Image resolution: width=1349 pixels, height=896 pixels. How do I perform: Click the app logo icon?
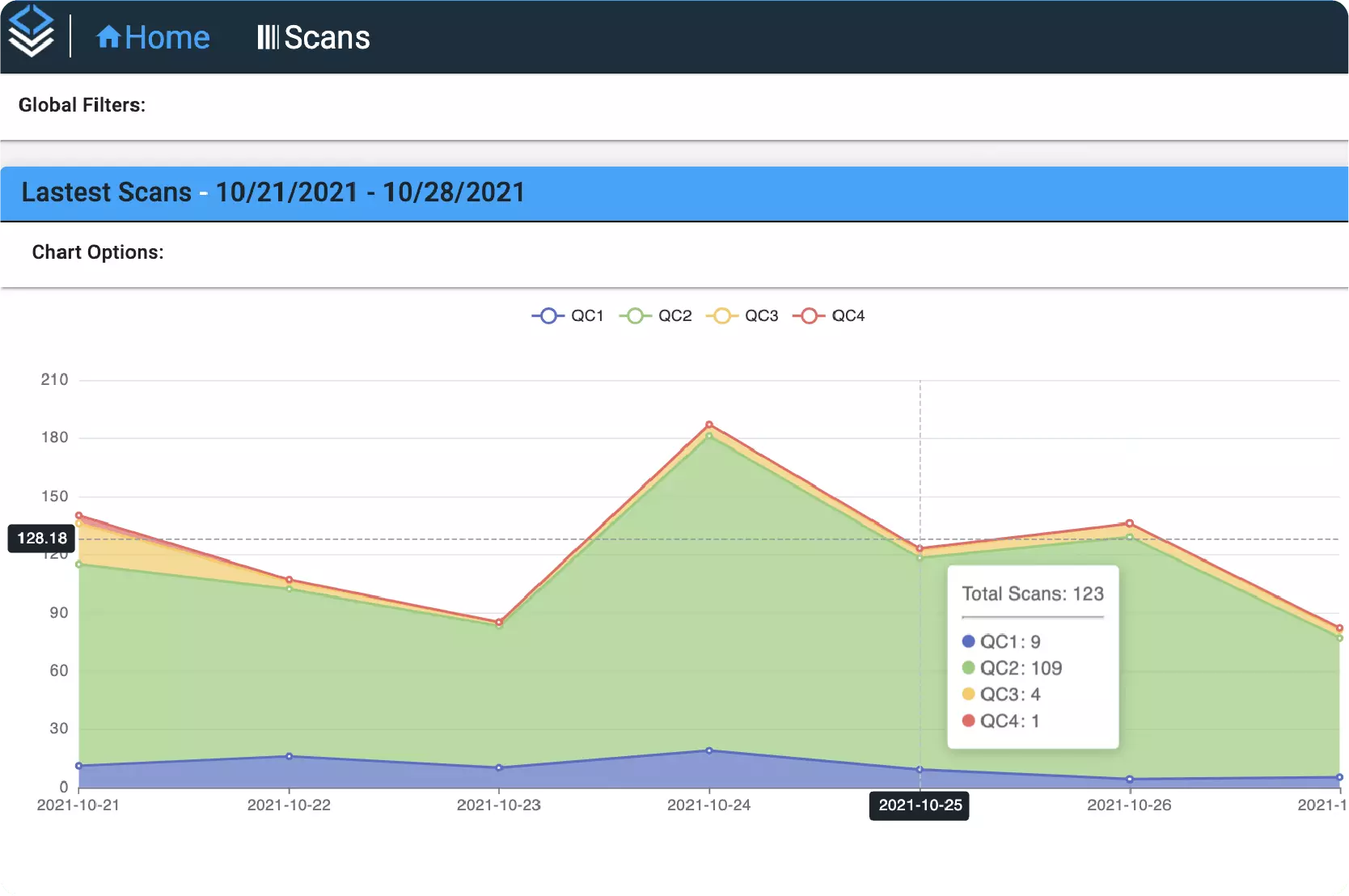click(32, 32)
